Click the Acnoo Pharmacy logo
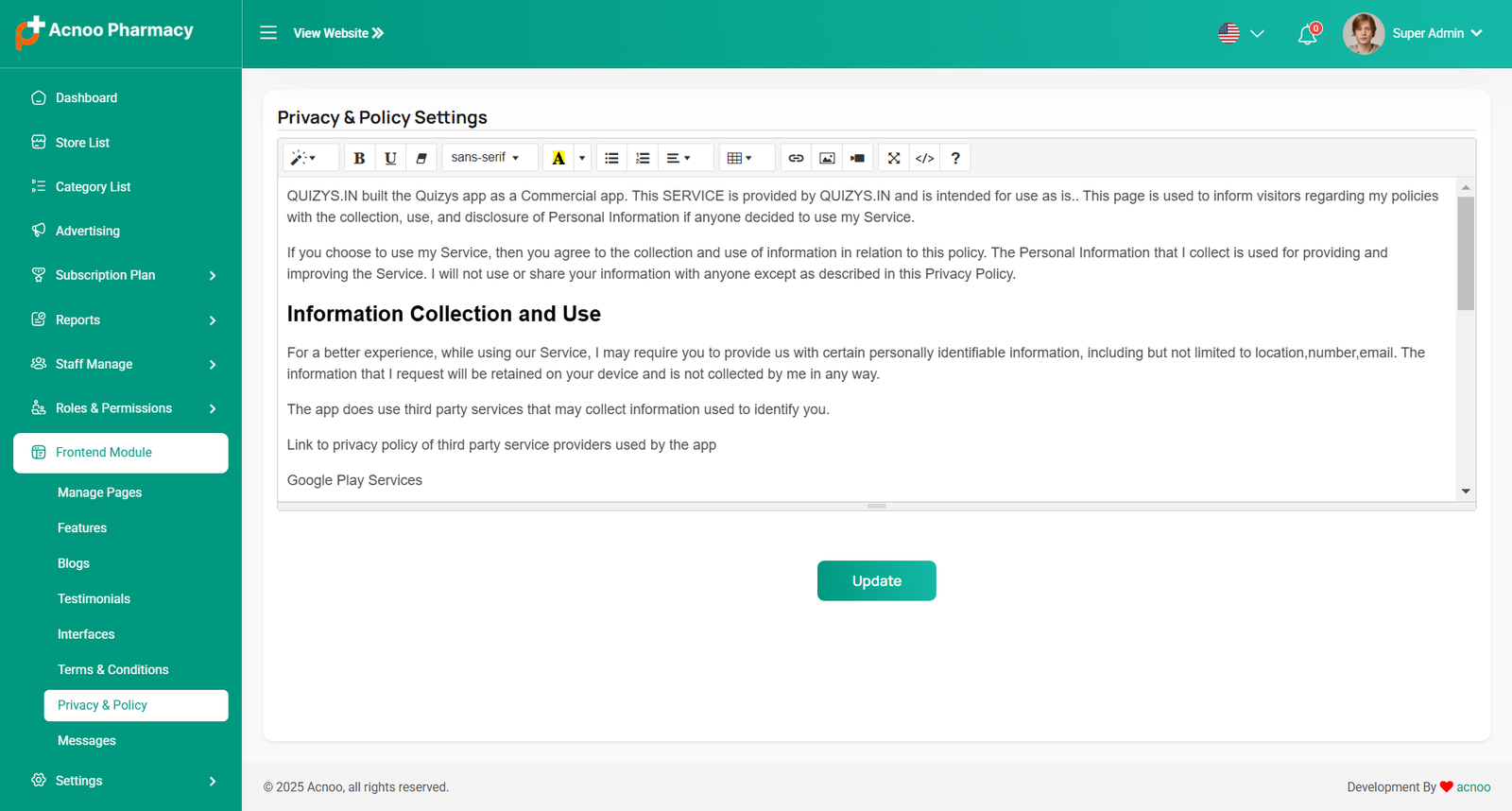This screenshot has width=1512, height=811. coord(104,31)
